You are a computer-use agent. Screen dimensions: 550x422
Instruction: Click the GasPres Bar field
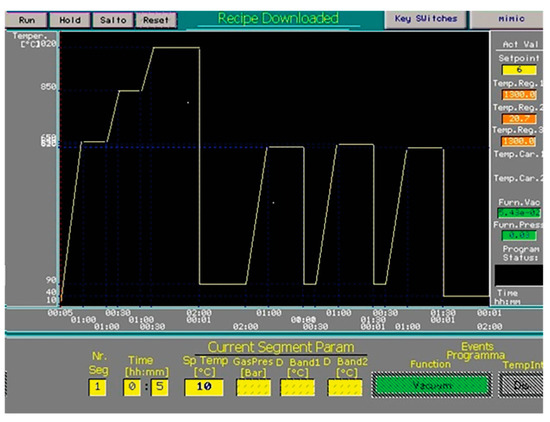coord(254,388)
